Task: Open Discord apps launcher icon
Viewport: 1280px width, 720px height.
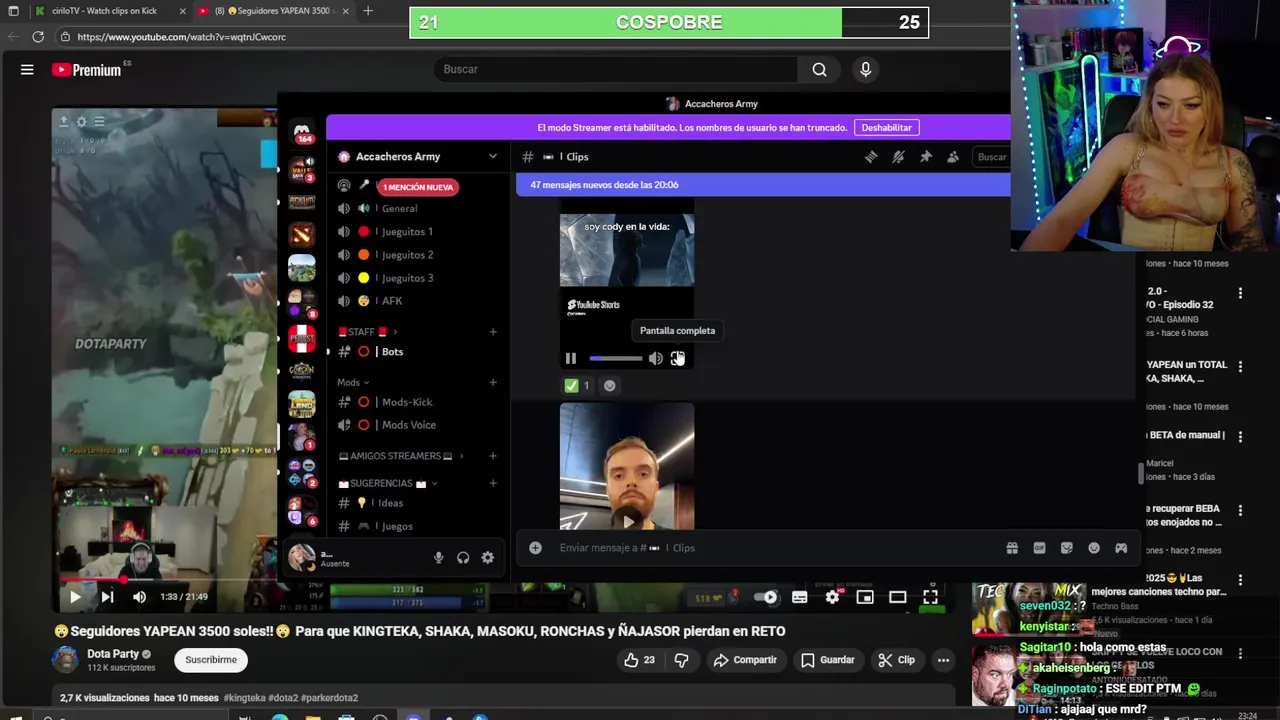Action: (x=1121, y=548)
